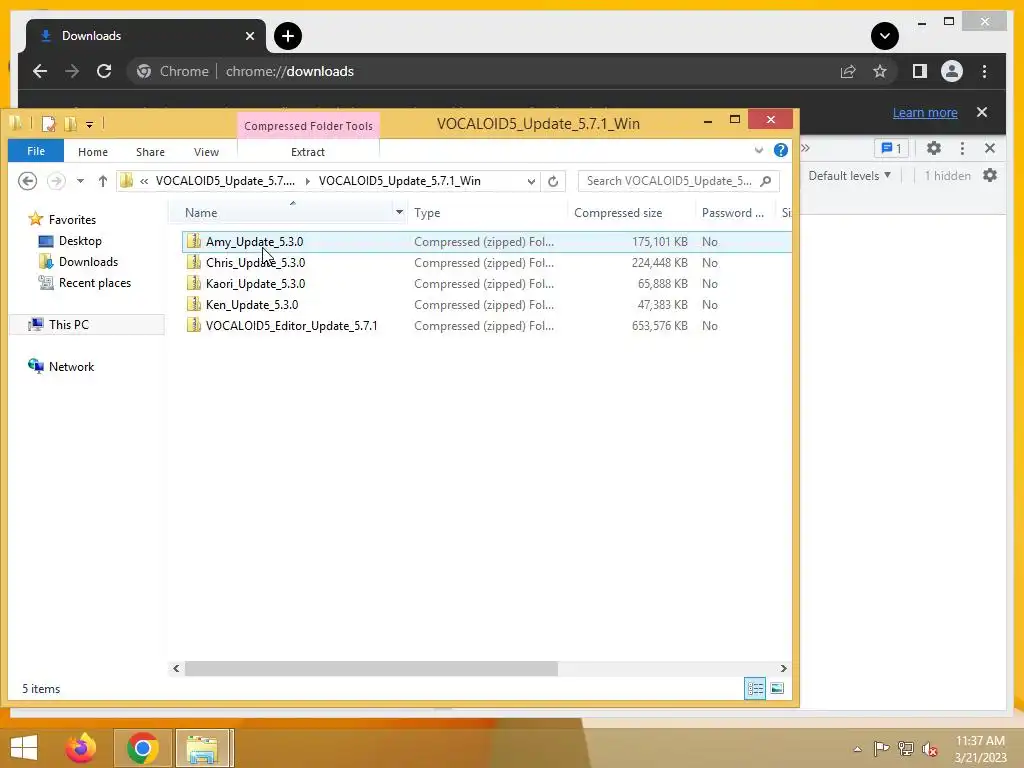Share this page in Chrome

848,71
